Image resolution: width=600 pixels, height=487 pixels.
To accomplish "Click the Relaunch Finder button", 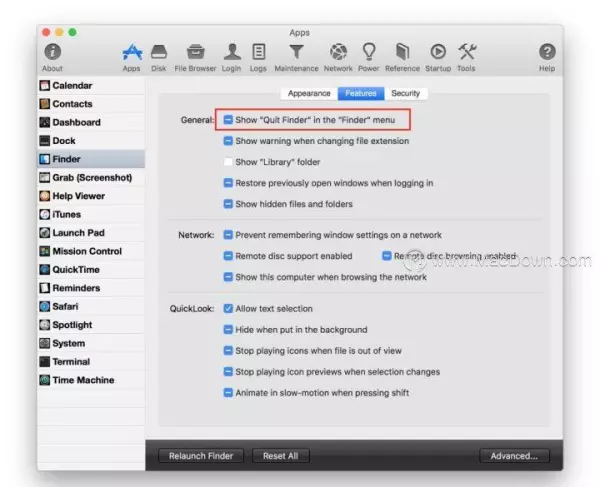I will click(201, 456).
